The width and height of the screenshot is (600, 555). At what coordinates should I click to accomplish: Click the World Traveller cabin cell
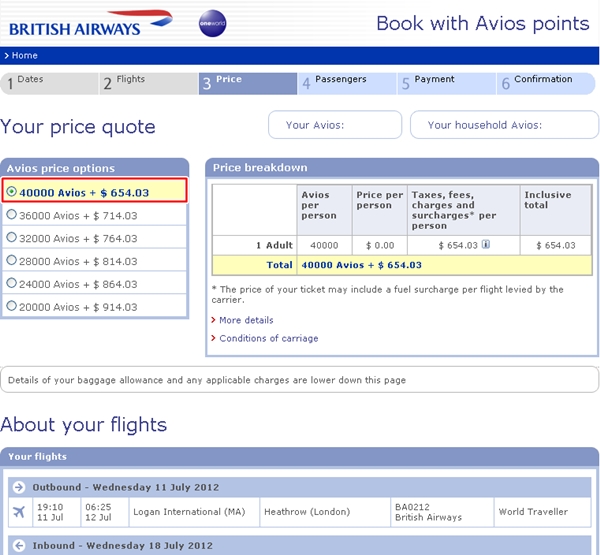pos(543,512)
